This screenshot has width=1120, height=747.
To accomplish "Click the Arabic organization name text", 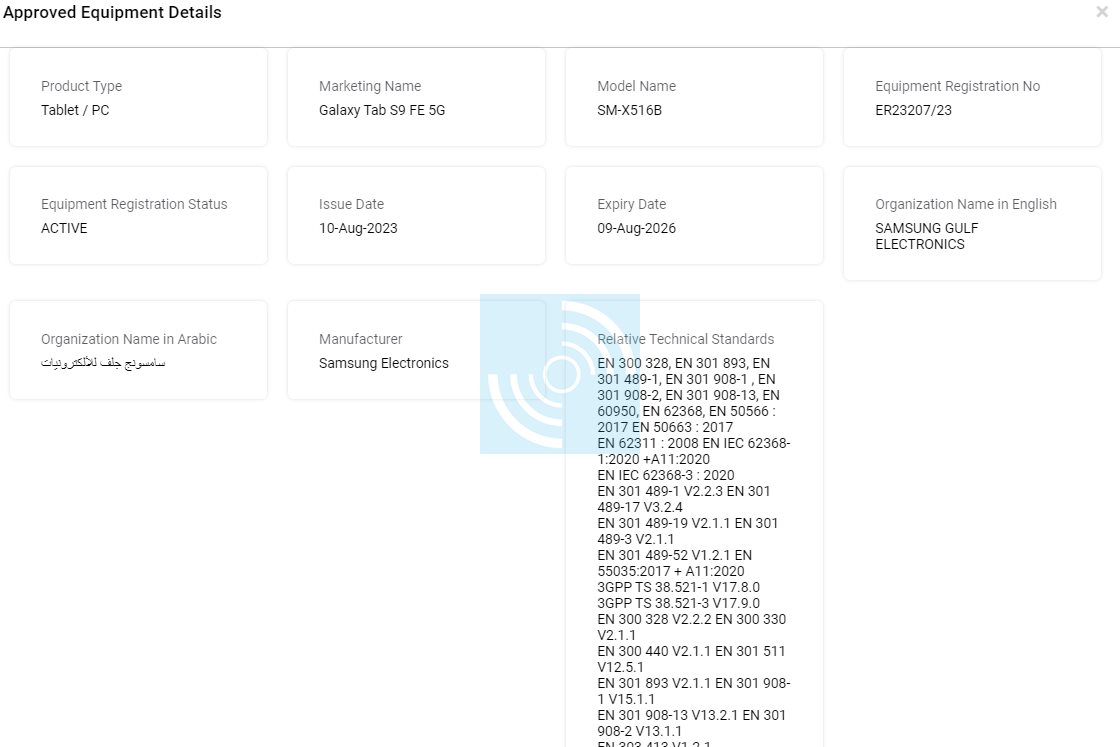I will click(x=103, y=363).
